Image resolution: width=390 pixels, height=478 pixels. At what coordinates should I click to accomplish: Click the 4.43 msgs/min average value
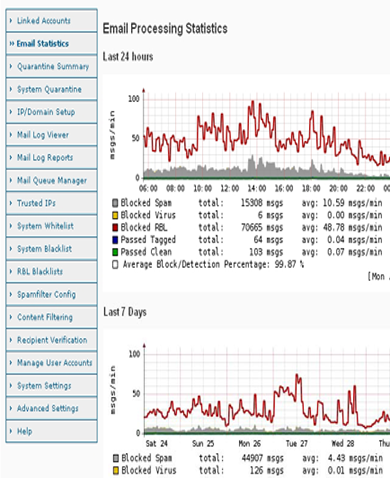355,458
